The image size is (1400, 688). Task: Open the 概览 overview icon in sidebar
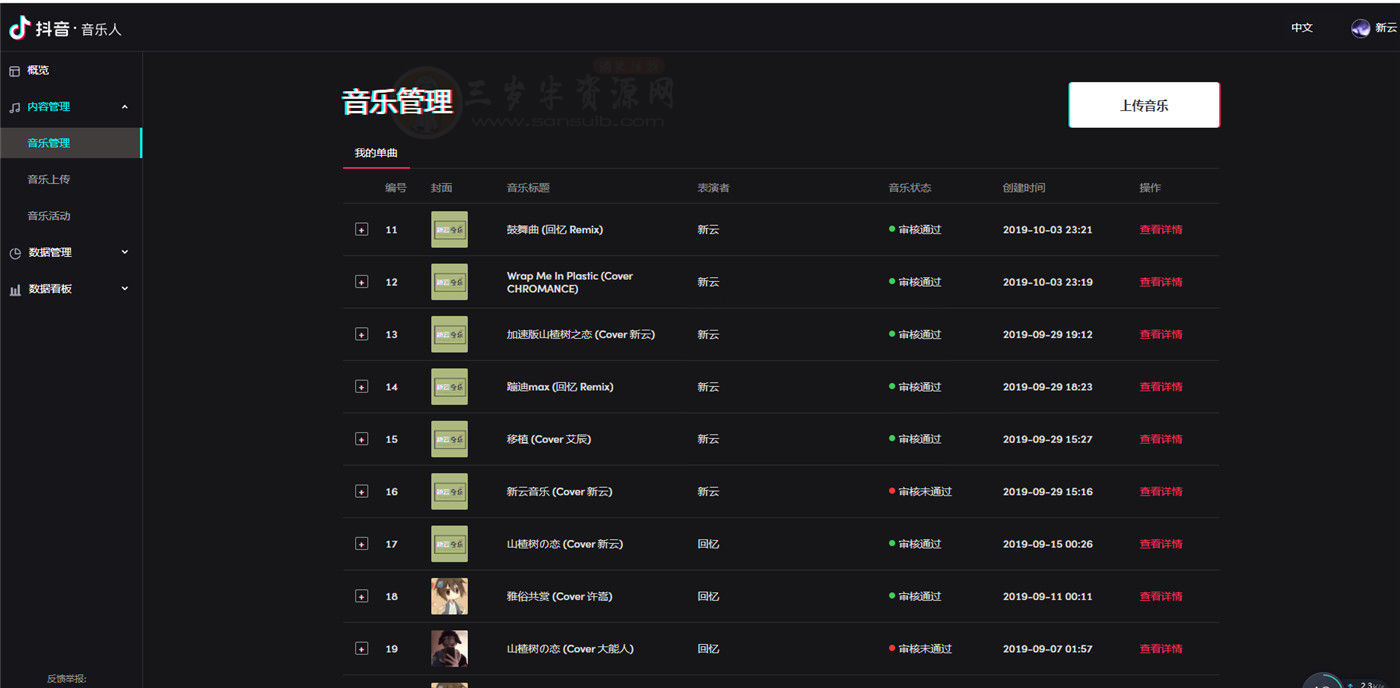(15, 71)
